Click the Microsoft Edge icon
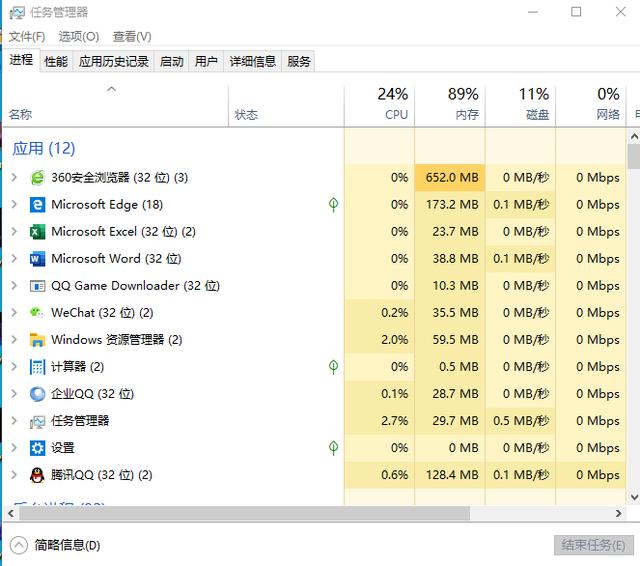Viewport: 640px width, 566px height. click(x=37, y=204)
